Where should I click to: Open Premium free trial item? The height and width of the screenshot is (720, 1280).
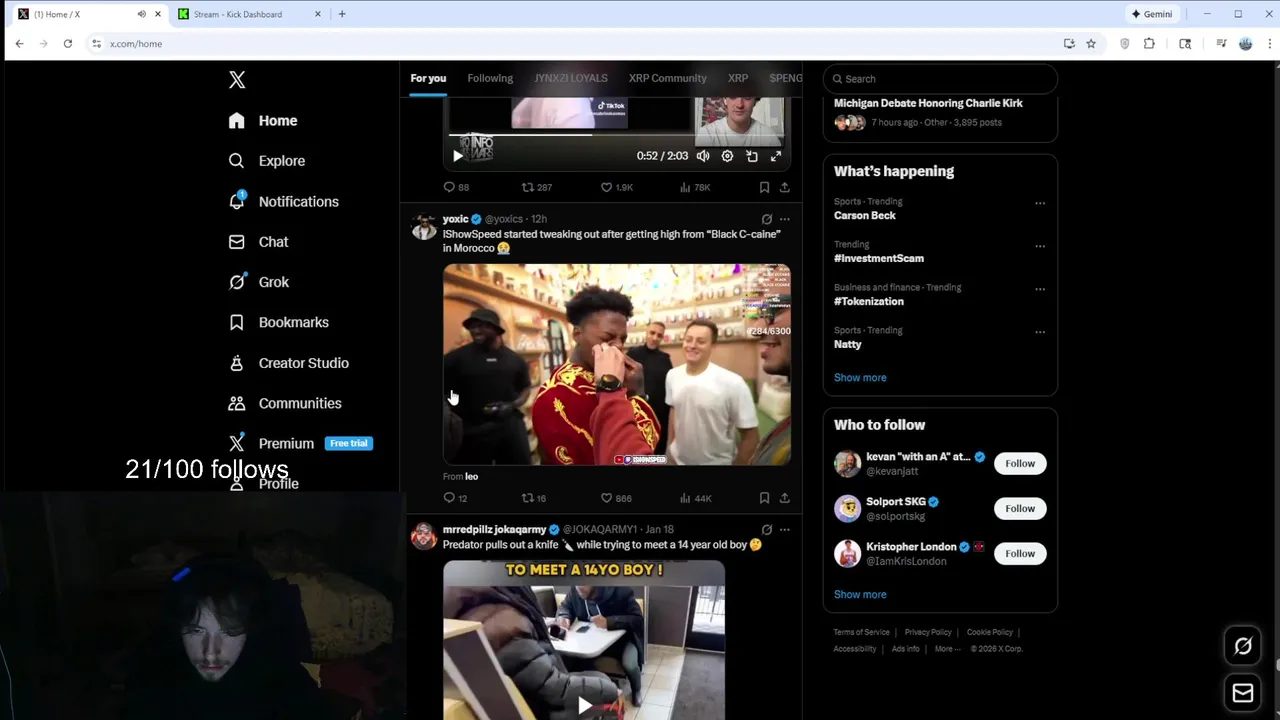point(300,443)
